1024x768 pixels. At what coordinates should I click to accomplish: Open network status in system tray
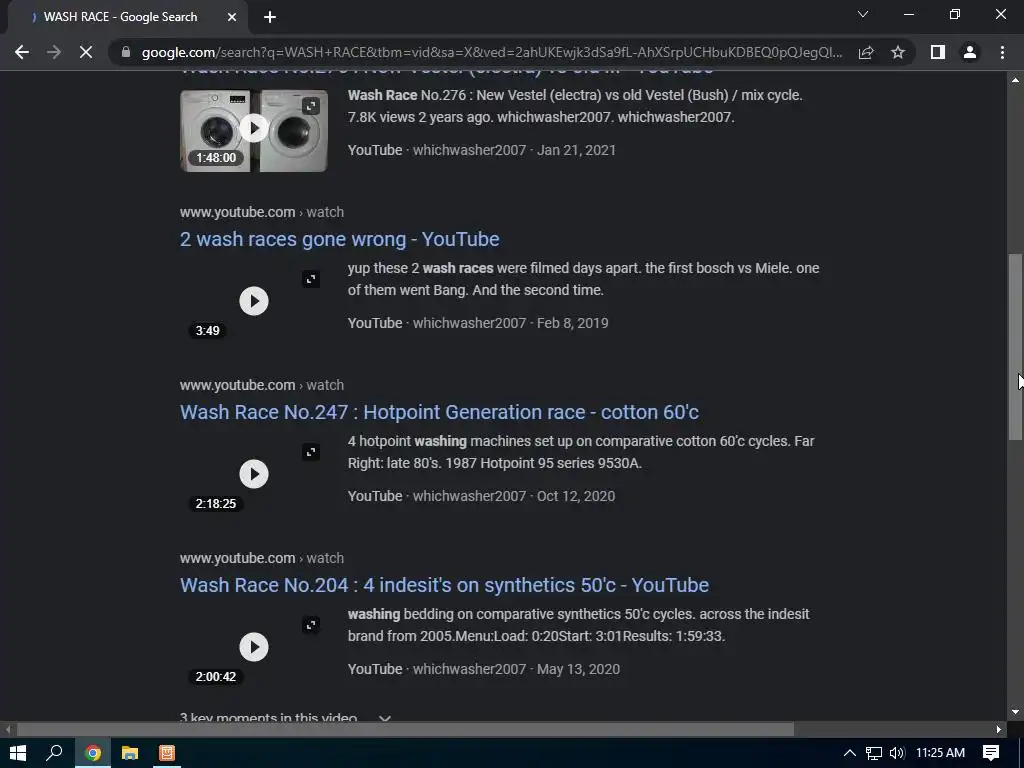pyautogui.click(x=874, y=753)
